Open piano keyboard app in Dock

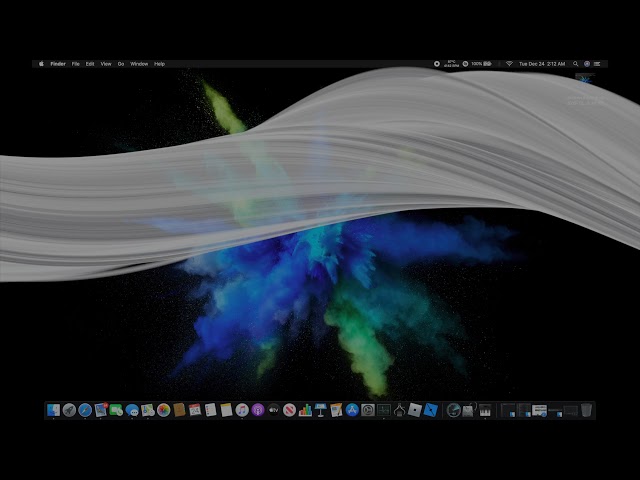coord(485,410)
